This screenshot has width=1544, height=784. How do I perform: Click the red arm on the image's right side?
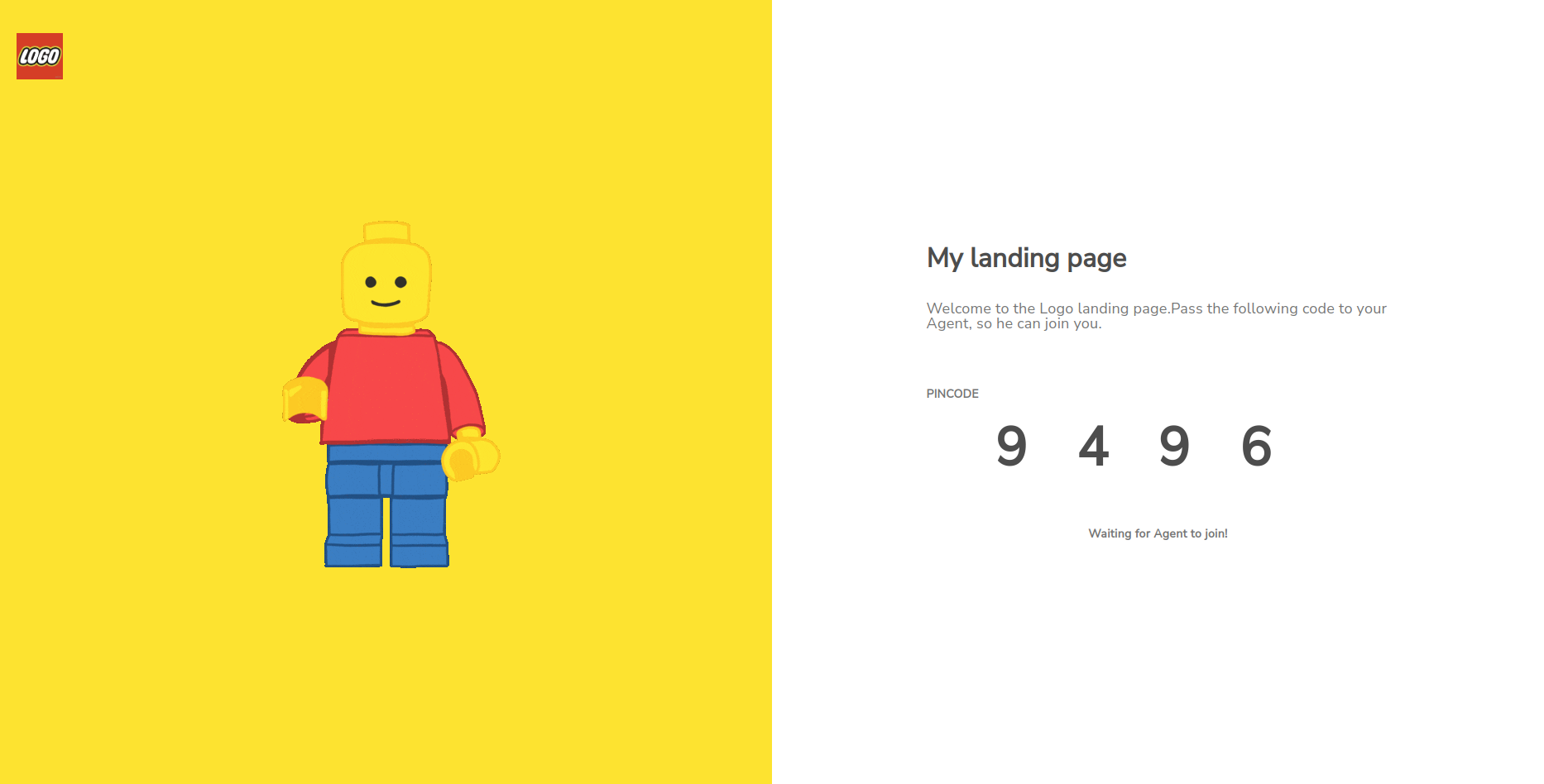[462, 387]
